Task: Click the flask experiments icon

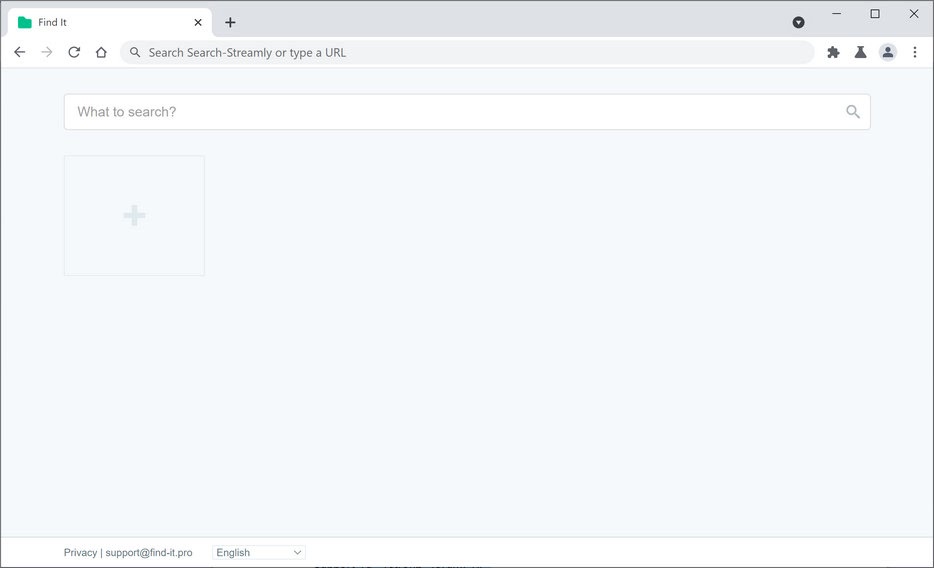Action: coord(860,52)
